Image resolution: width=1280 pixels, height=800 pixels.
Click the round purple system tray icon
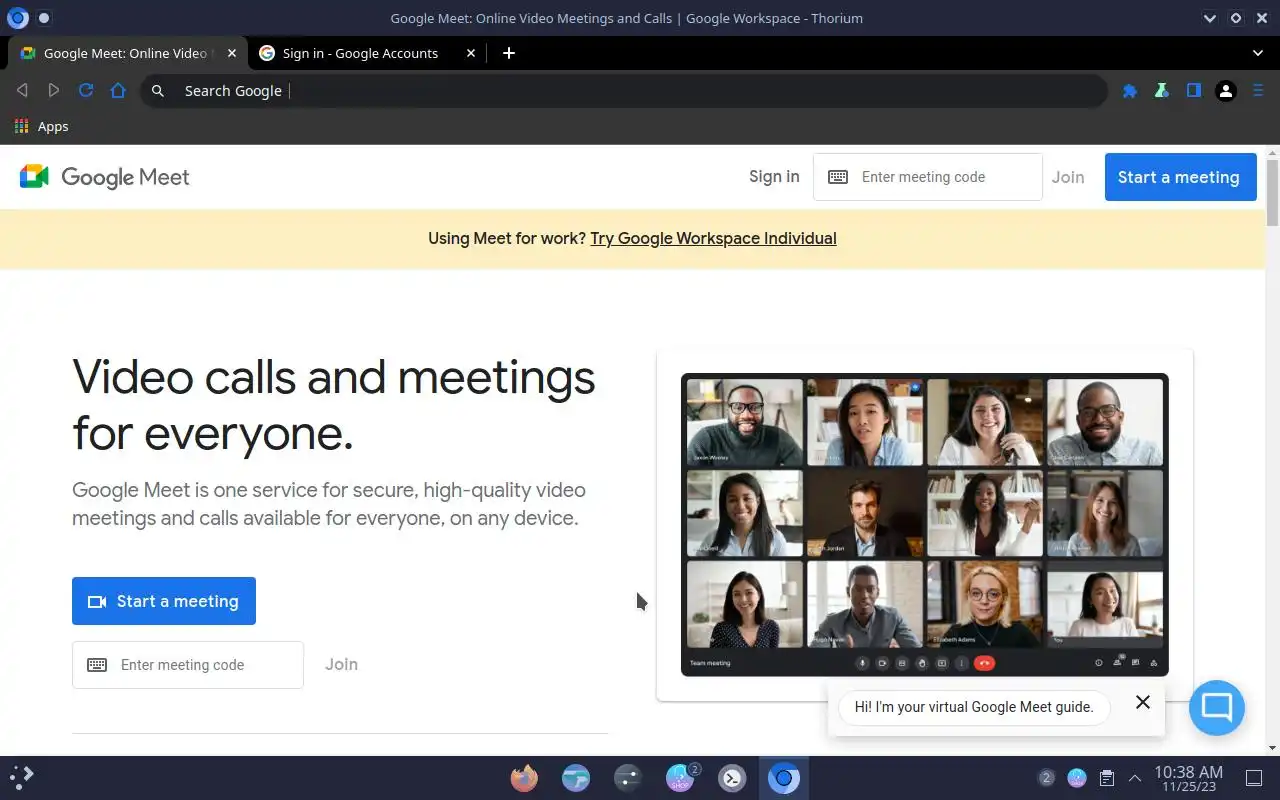tap(1077, 777)
